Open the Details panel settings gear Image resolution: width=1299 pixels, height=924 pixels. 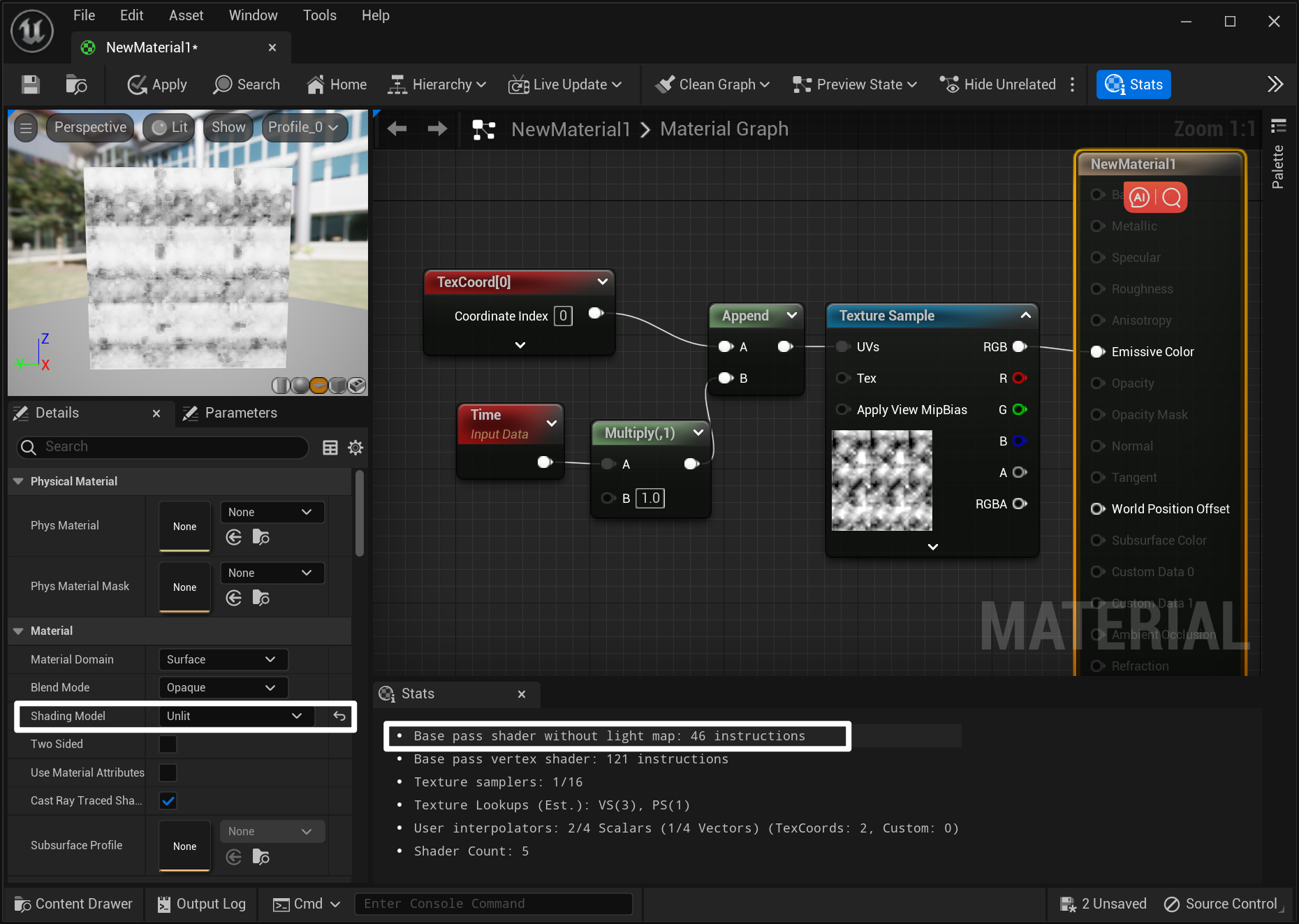(x=355, y=448)
